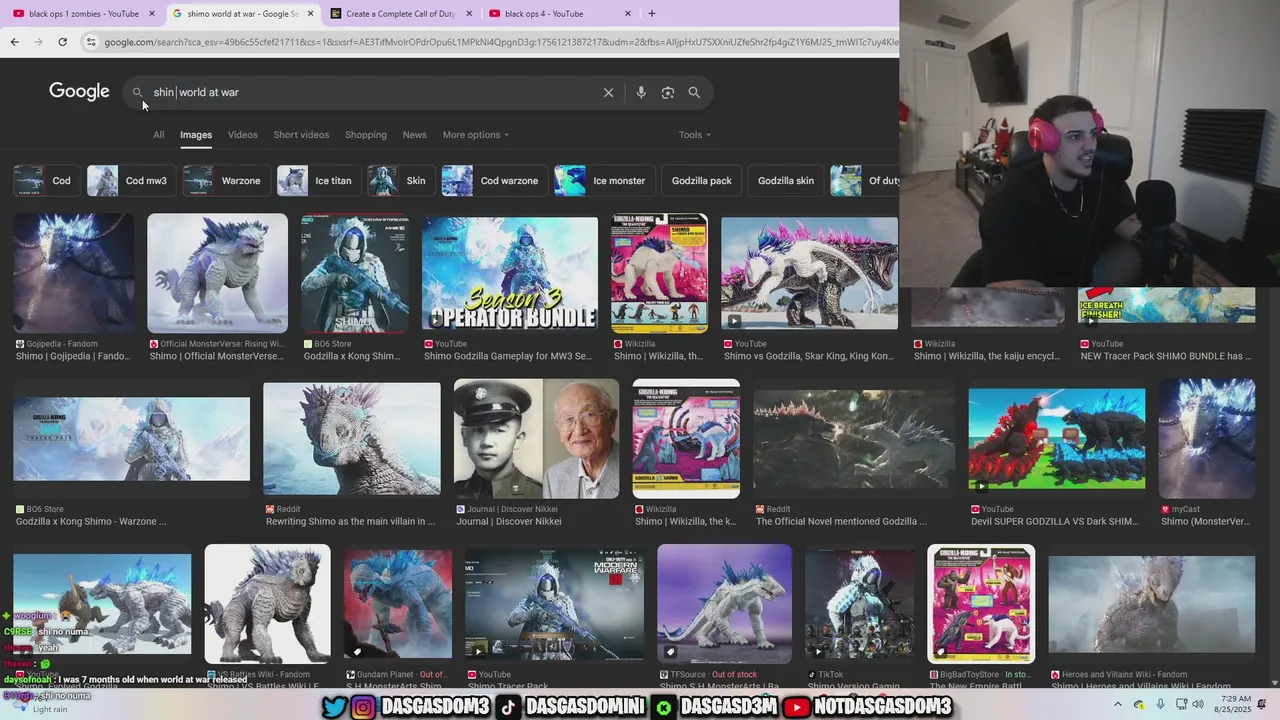Open Google Lens image search icon
The width and height of the screenshot is (1280, 720).
pyautogui.click(x=668, y=92)
